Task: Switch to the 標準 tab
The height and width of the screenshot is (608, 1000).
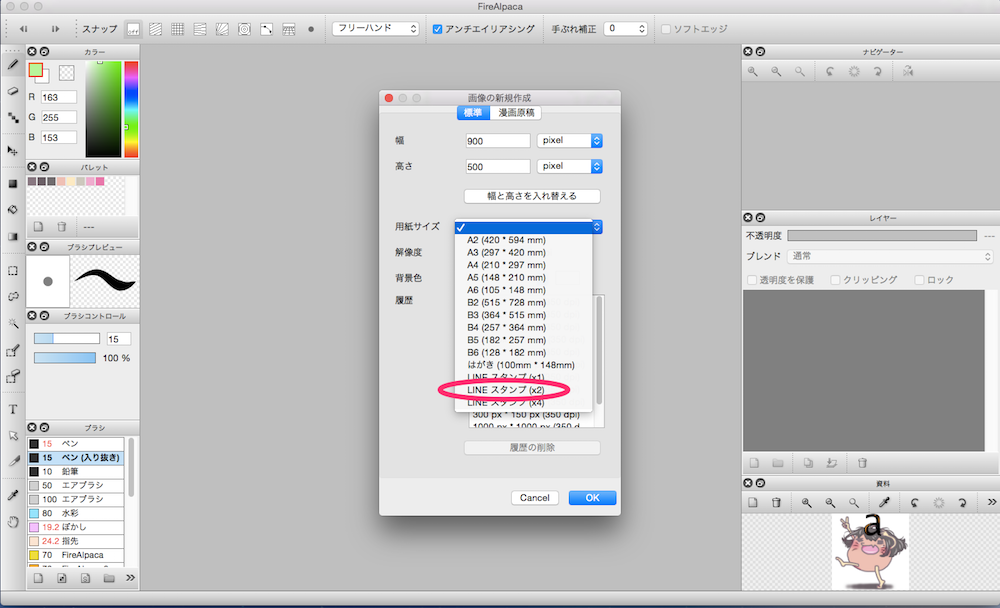Action: tap(473, 113)
